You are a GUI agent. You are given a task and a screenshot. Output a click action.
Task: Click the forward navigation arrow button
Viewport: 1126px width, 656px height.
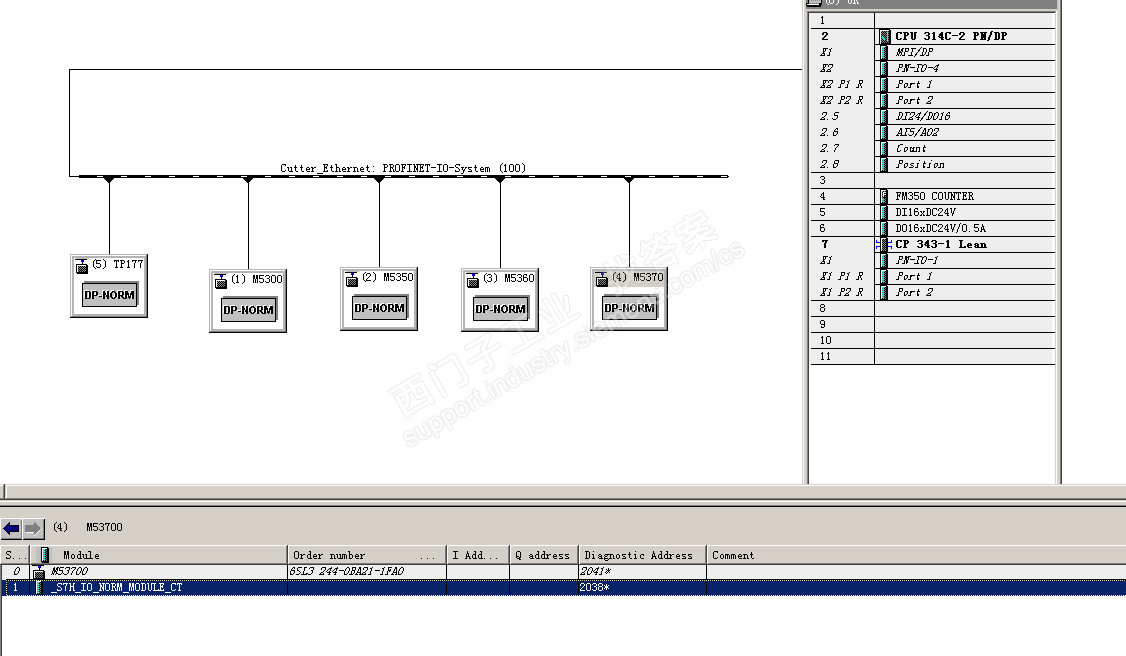pyautogui.click(x=33, y=529)
